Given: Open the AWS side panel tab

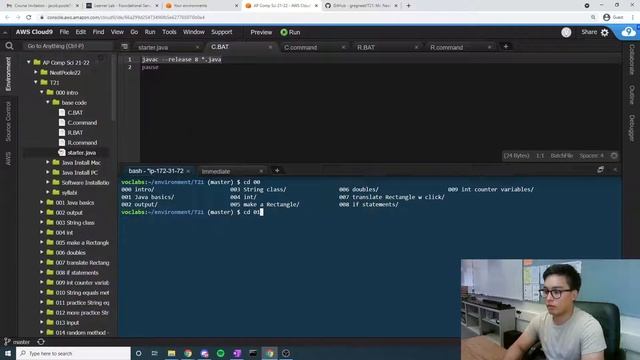Looking at the screenshot, I should (8, 159).
